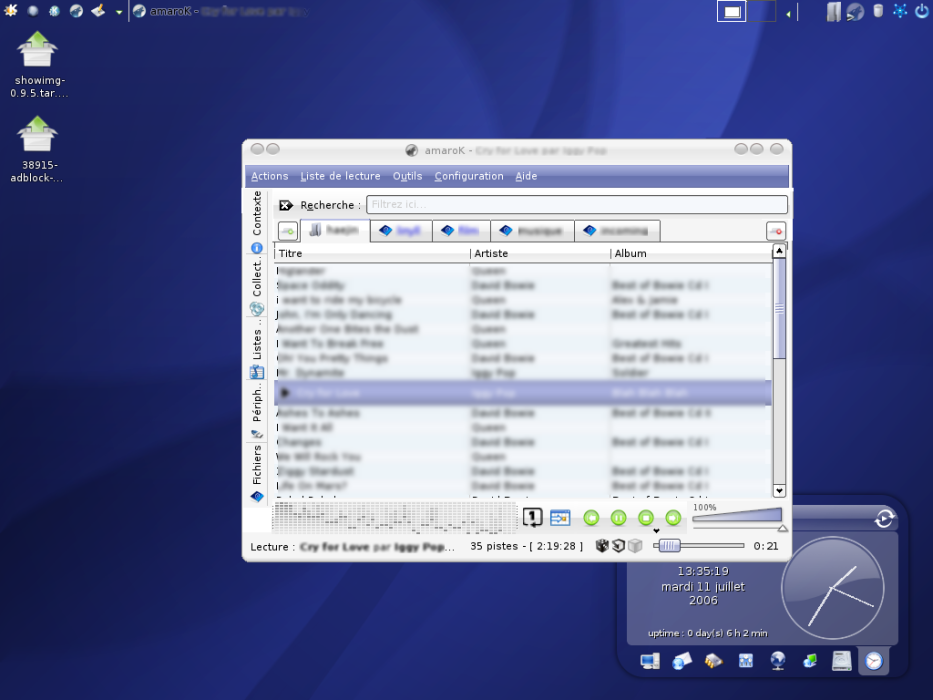Click the blue playlist-window toggle icon
Screen dimensions: 933x700
[560, 518]
